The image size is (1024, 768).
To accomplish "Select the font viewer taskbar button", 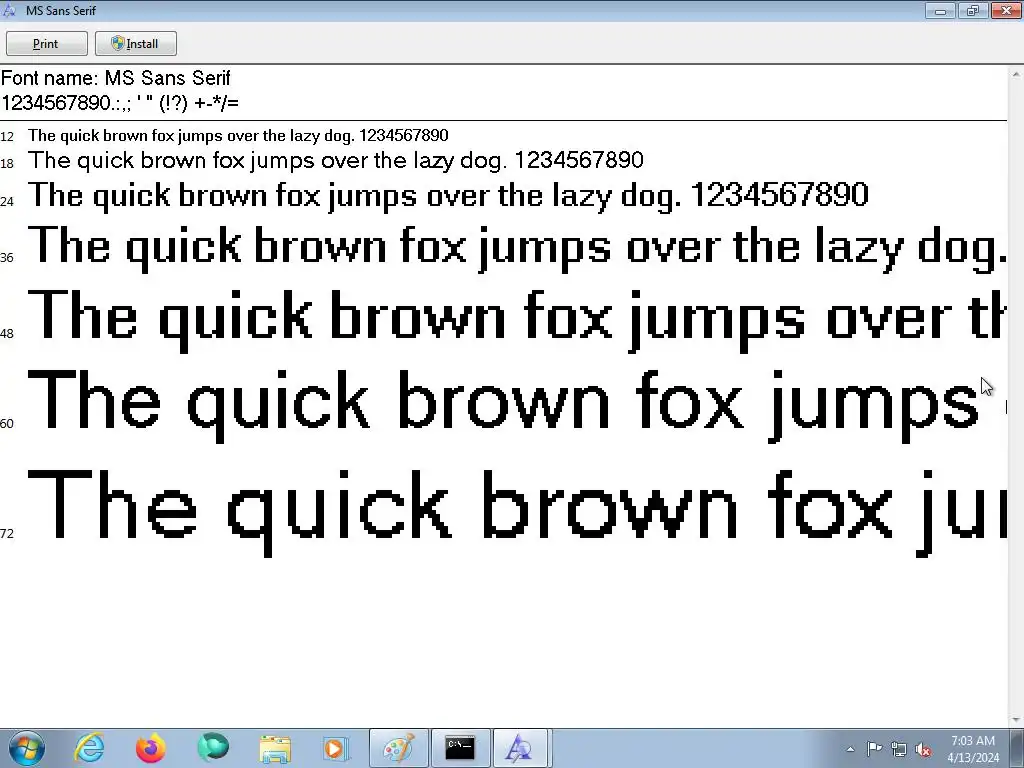I will 520,748.
